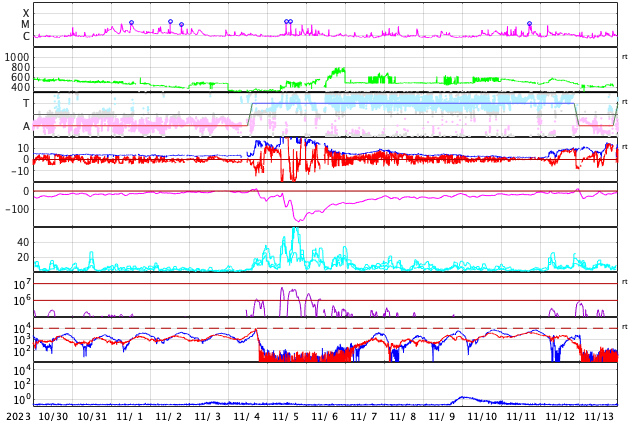The height and width of the screenshot is (424, 634).
Task: Click the T sector axis label
Action: (x=26, y=103)
